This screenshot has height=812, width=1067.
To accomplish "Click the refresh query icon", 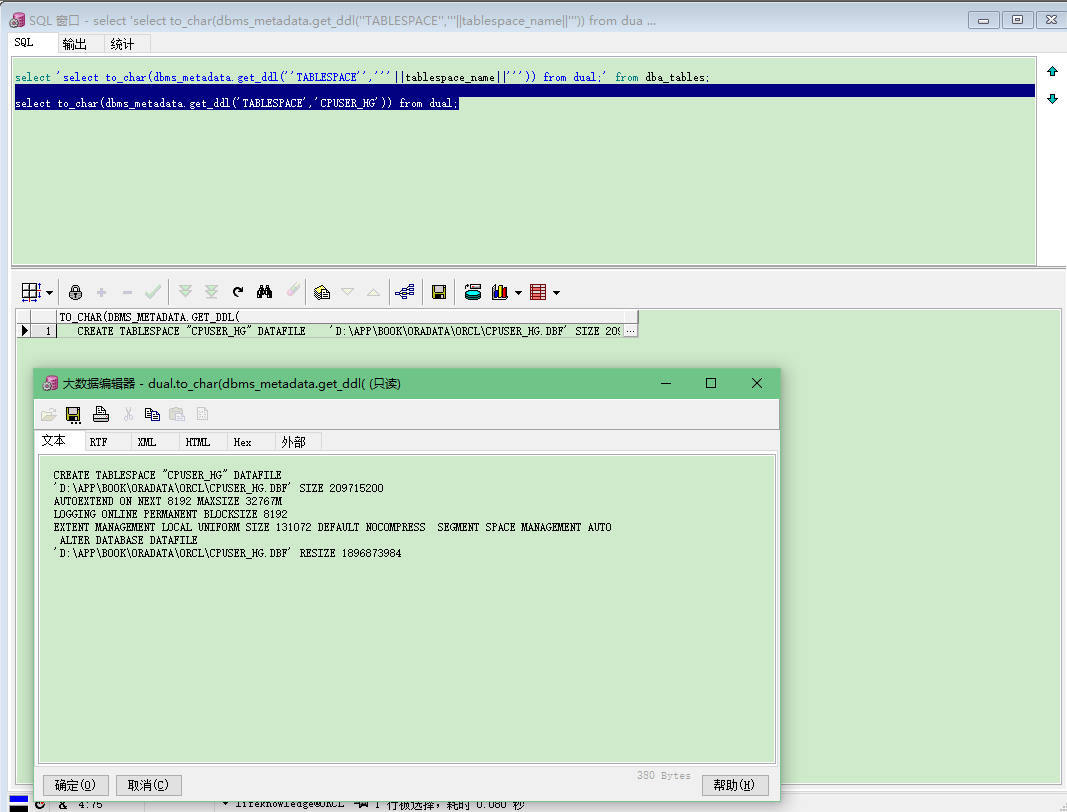I will pyautogui.click(x=237, y=292).
